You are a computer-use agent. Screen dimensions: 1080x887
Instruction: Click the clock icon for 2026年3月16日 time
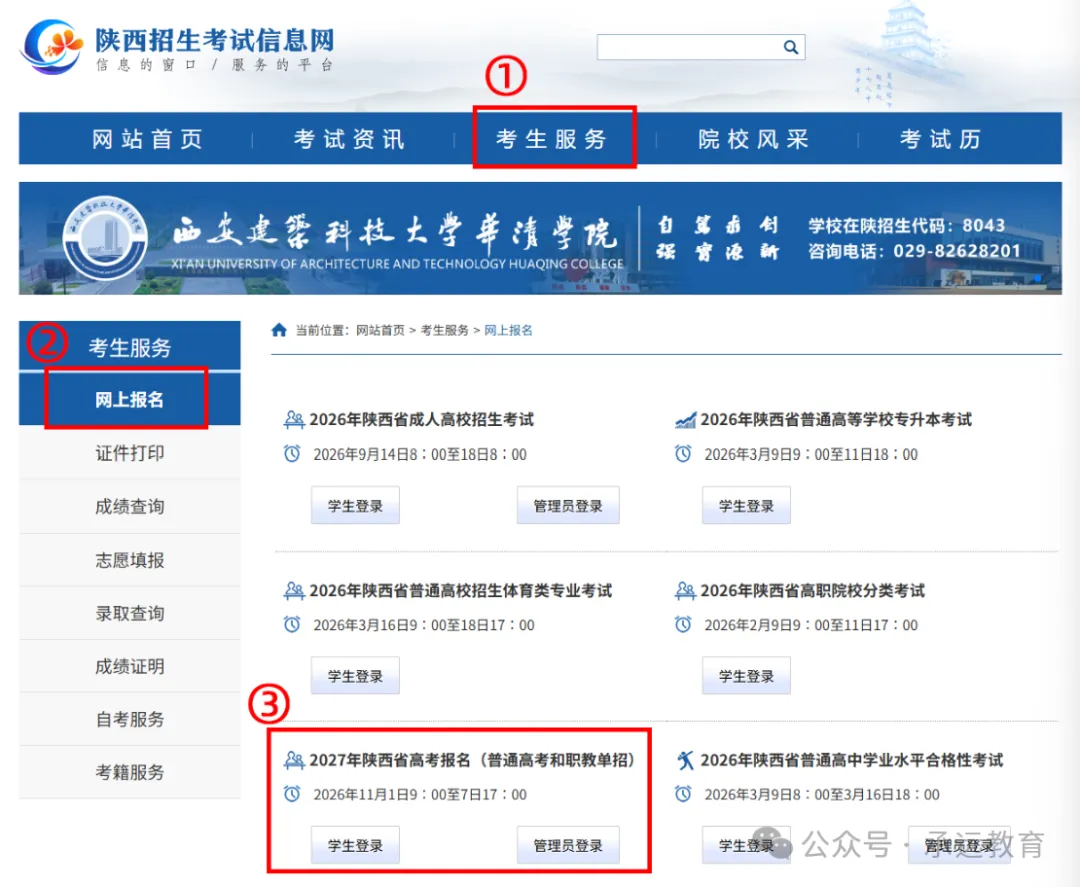(292, 625)
